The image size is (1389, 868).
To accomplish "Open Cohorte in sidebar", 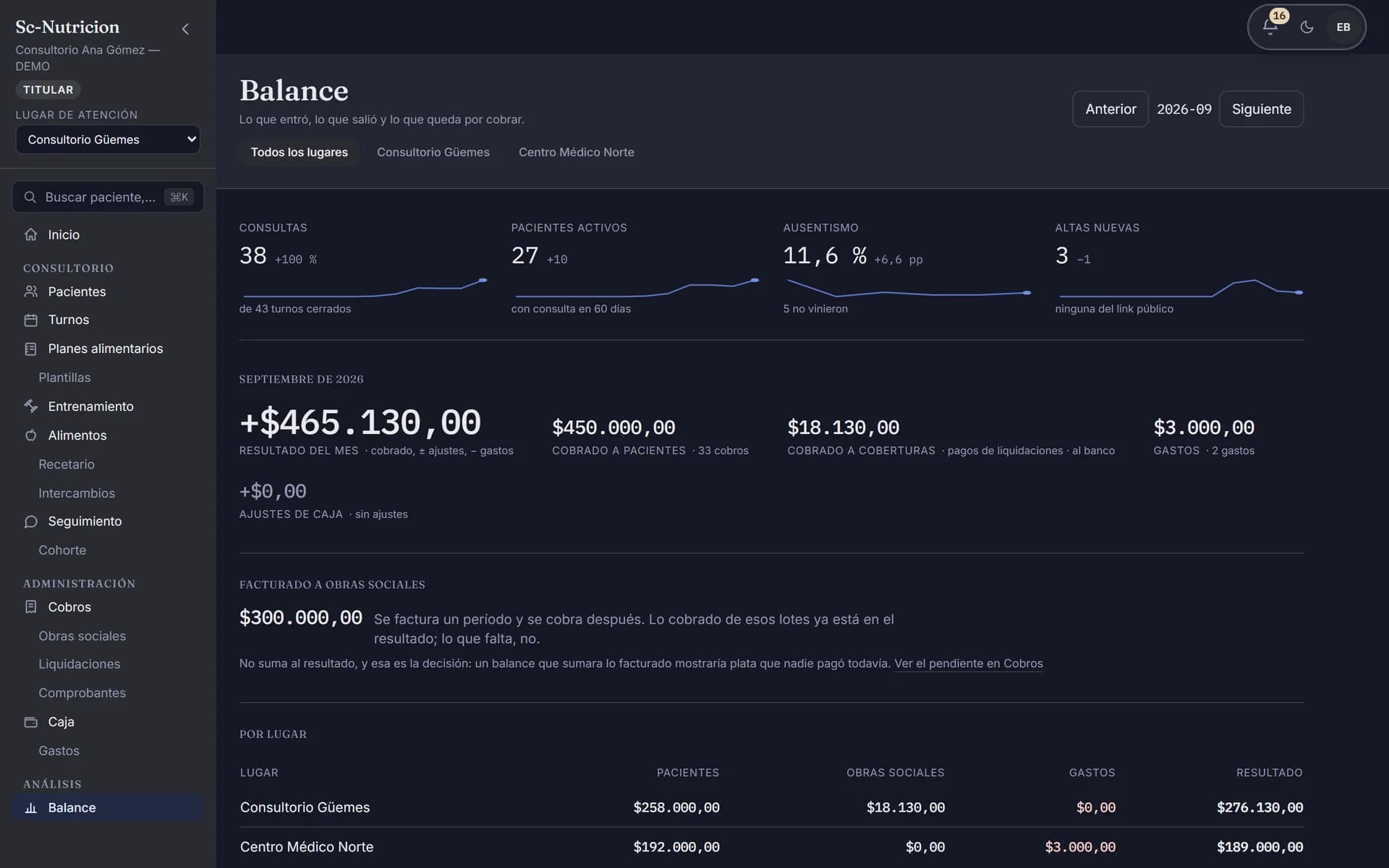I will [62, 550].
